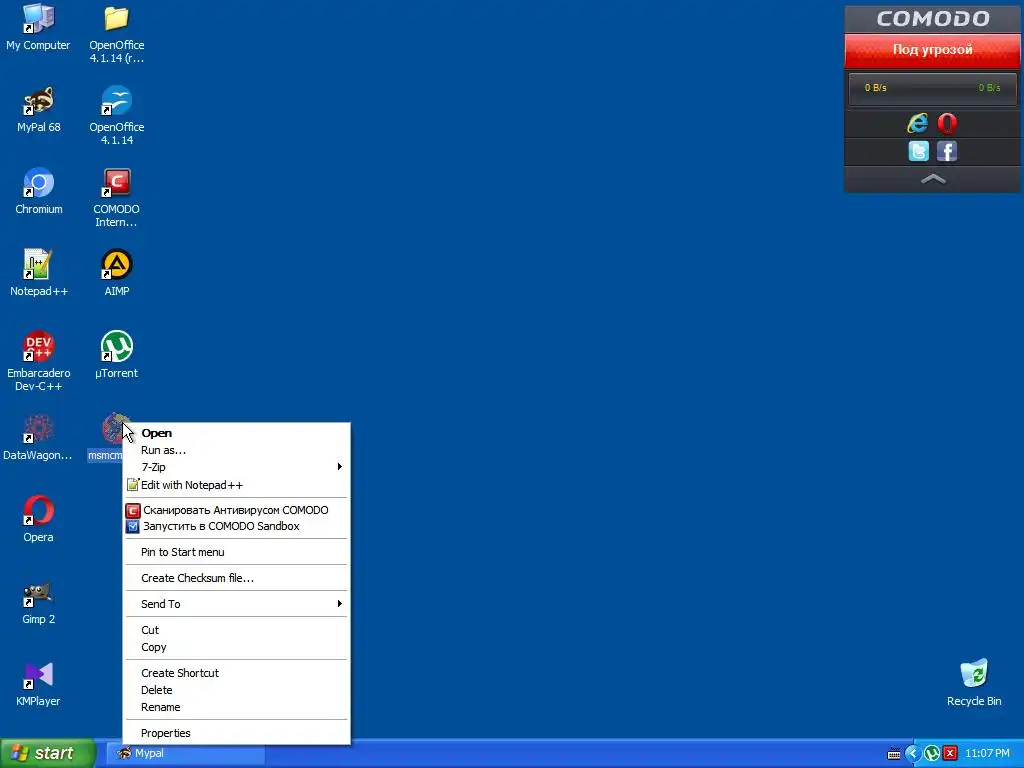
Task: Click the red COMODO tray icon
Action: 950,754
